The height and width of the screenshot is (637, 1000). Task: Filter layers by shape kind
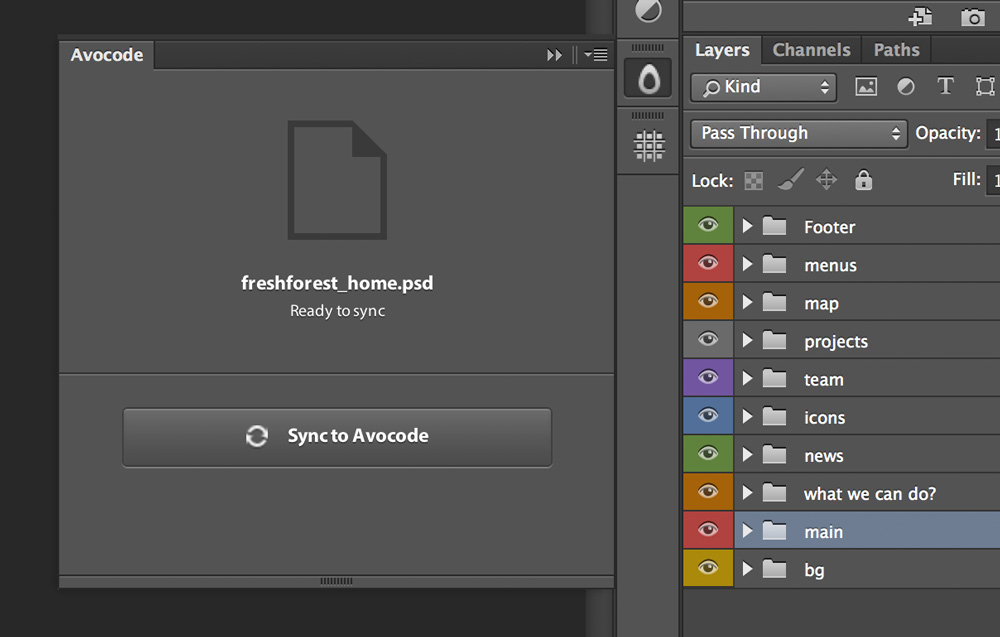click(x=985, y=86)
